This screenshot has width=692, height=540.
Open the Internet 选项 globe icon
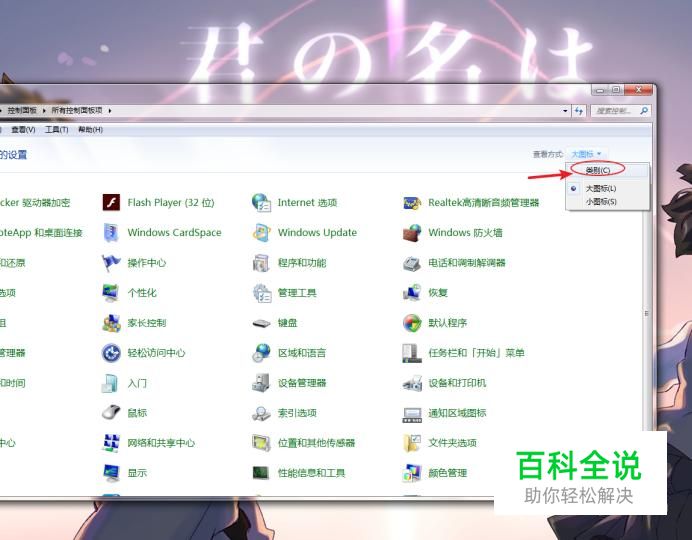(261, 202)
